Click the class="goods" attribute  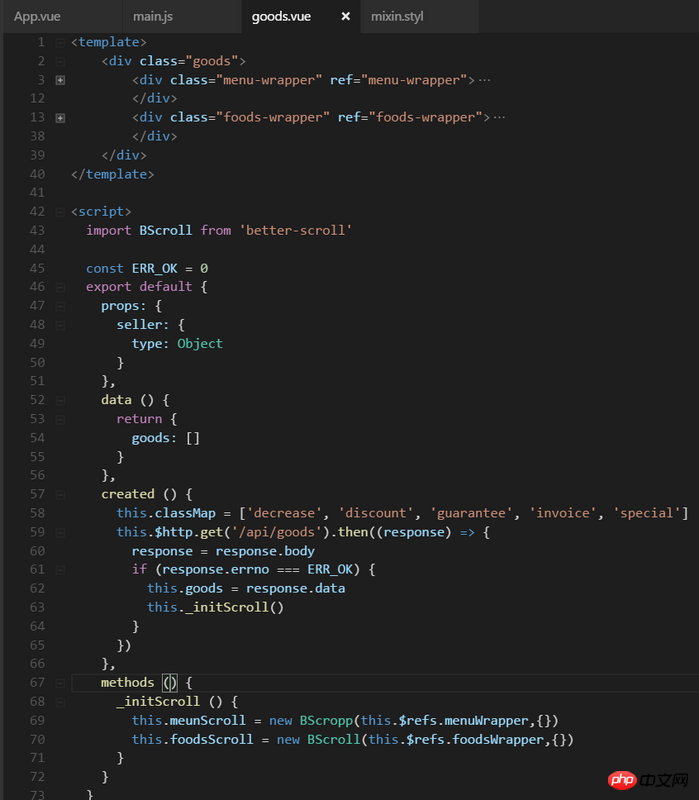[x=189, y=61]
